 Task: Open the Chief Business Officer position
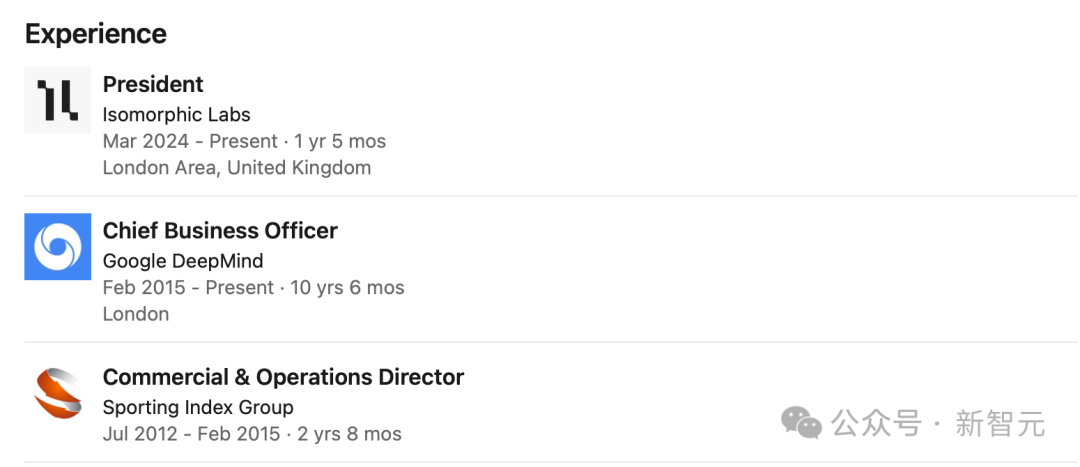[x=220, y=230]
